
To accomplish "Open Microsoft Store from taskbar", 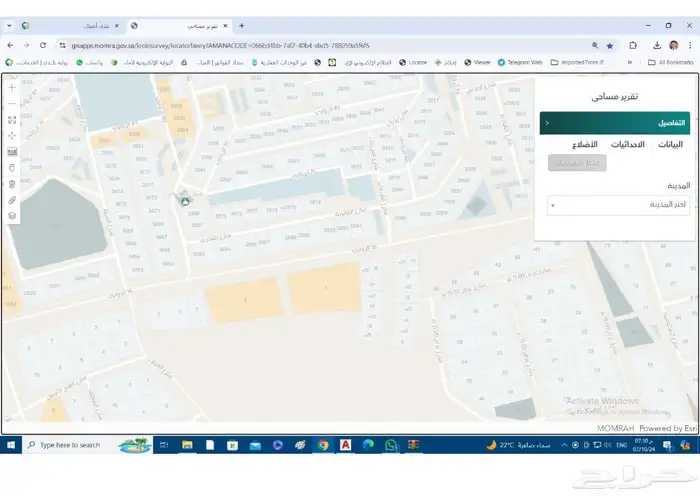I will [232, 445].
